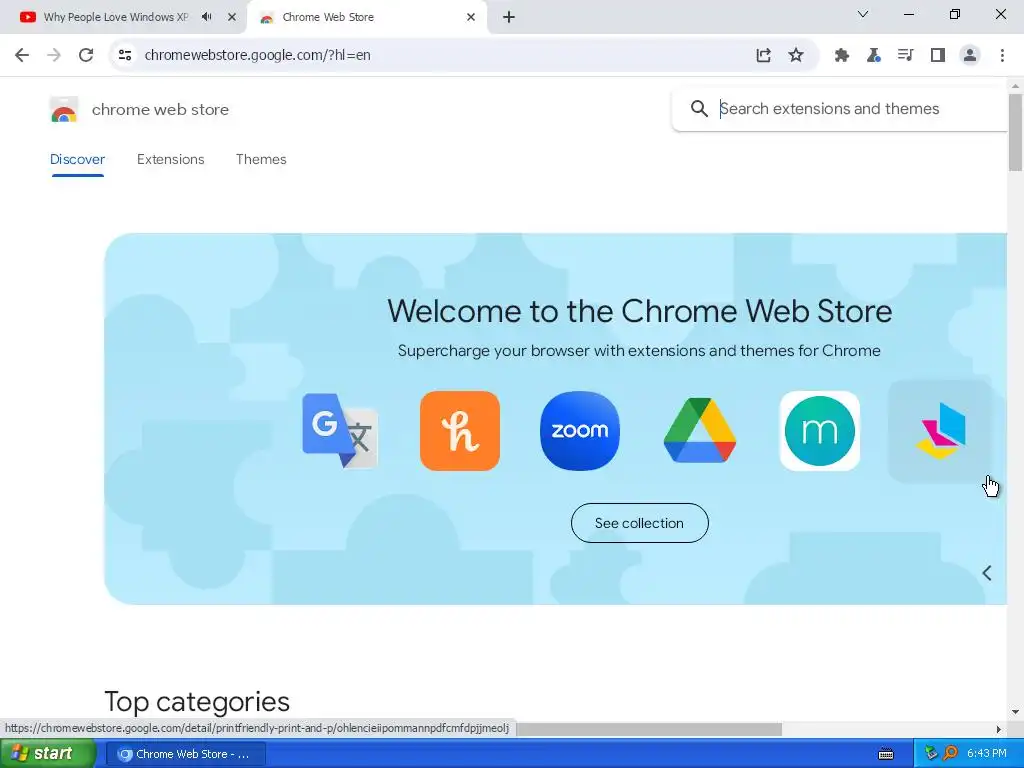Click the vertical scrollbar down arrow
The width and height of the screenshot is (1024, 768).
[1015, 712]
